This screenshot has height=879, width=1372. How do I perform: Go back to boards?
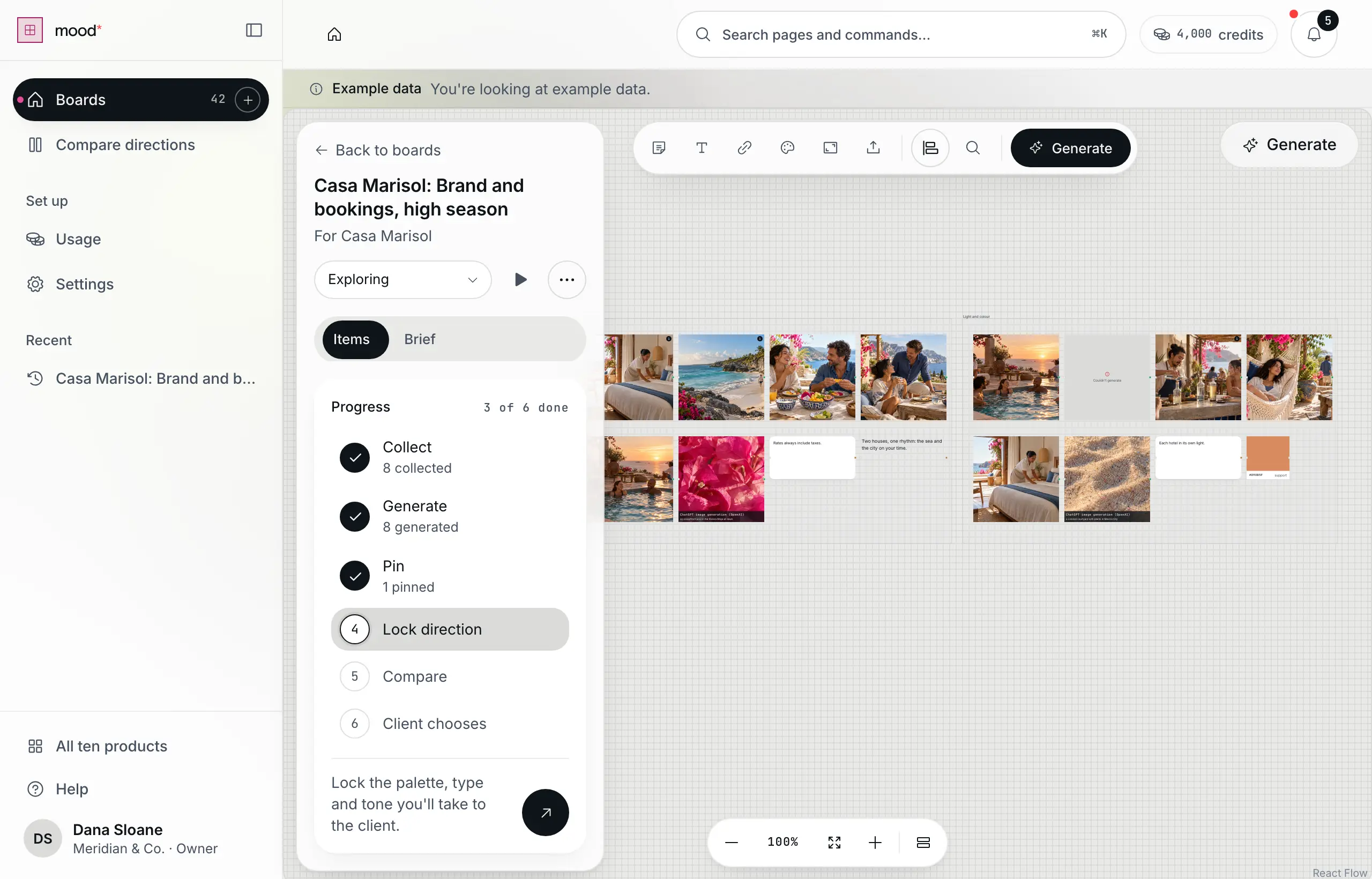click(378, 150)
